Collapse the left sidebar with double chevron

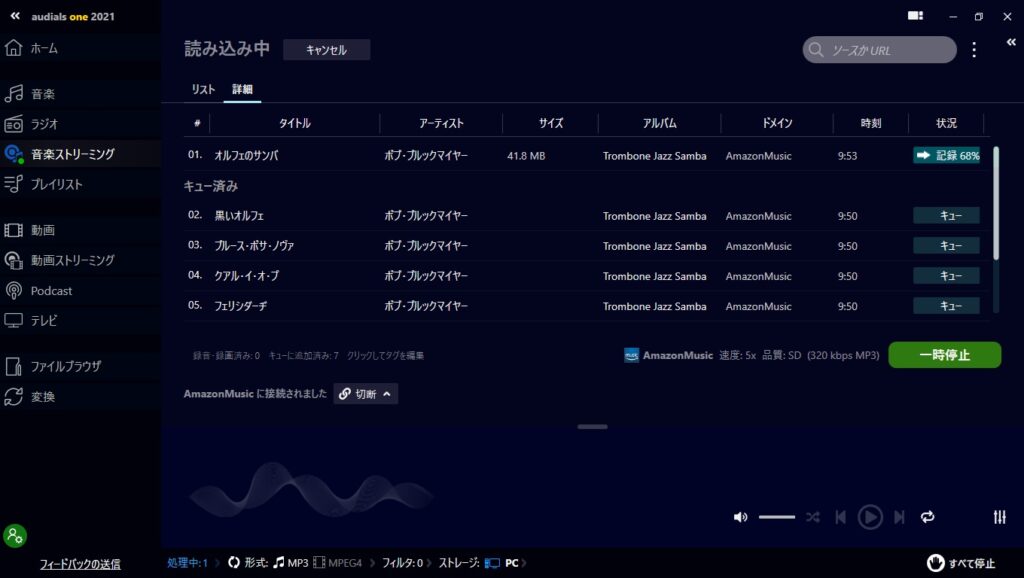tap(15, 16)
